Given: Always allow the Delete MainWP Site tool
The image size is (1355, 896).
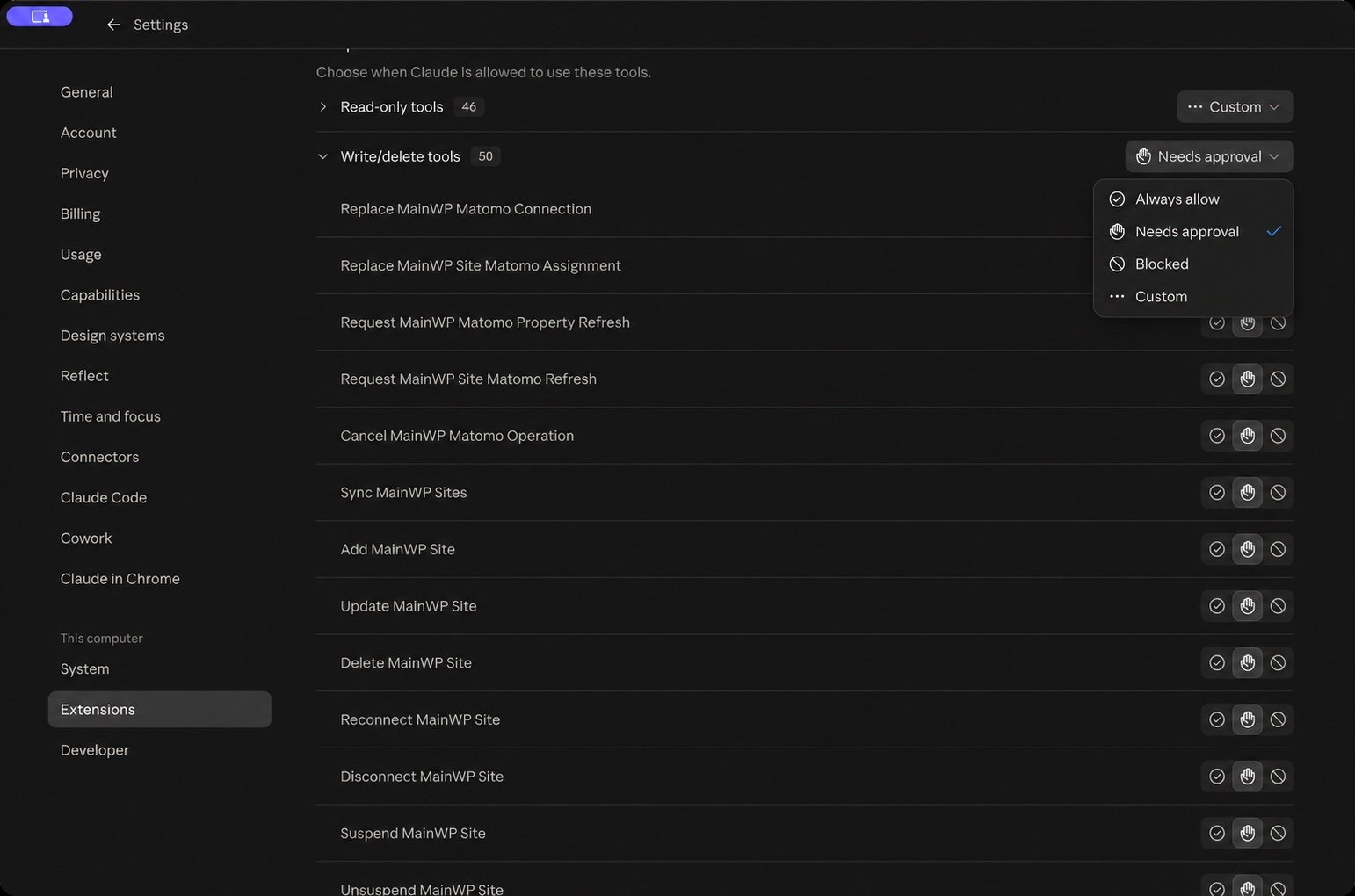Looking at the screenshot, I should tap(1217, 662).
